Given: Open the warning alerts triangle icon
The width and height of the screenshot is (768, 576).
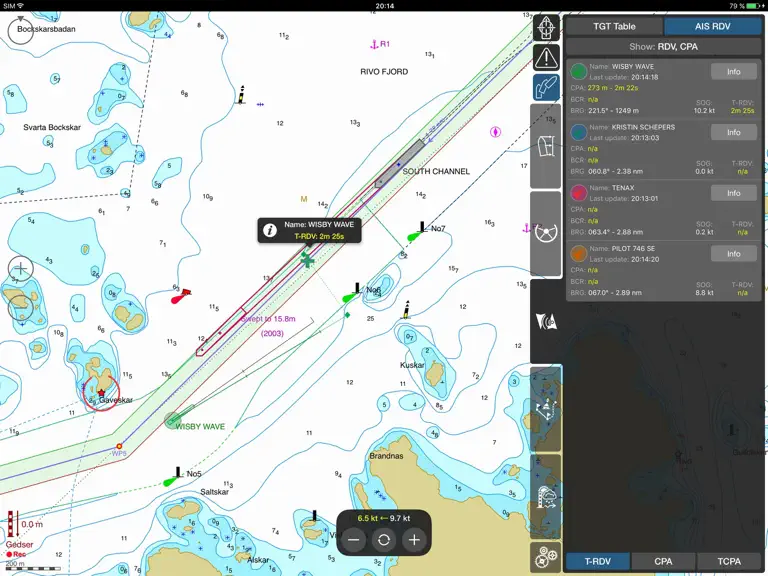Looking at the screenshot, I should click(x=546, y=58).
